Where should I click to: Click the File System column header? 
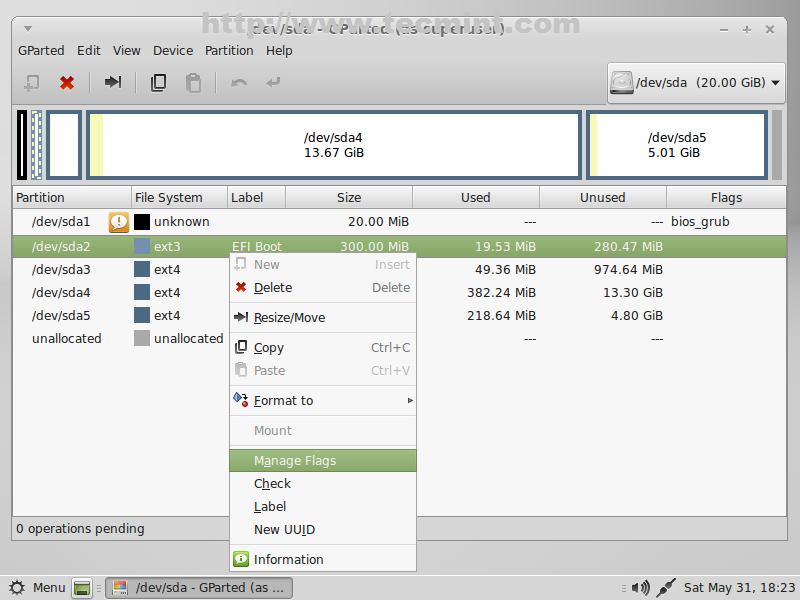(x=179, y=197)
